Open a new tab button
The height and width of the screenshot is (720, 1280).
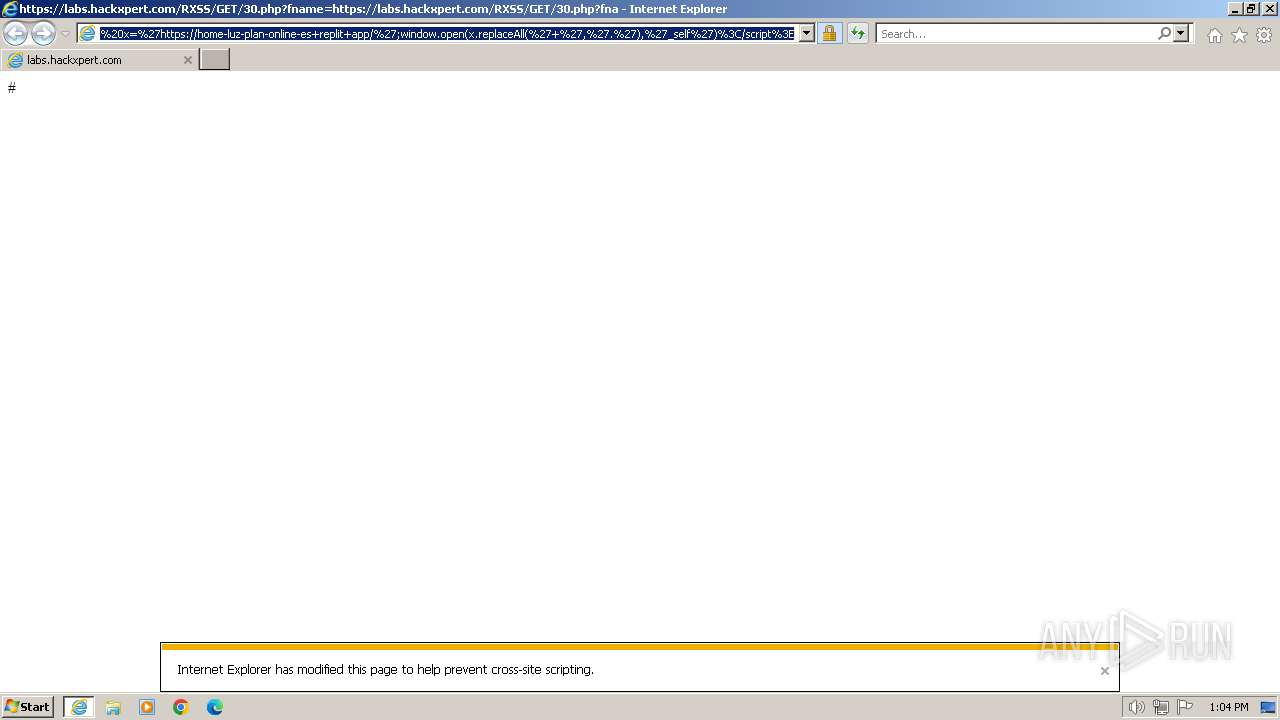pyautogui.click(x=215, y=60)
